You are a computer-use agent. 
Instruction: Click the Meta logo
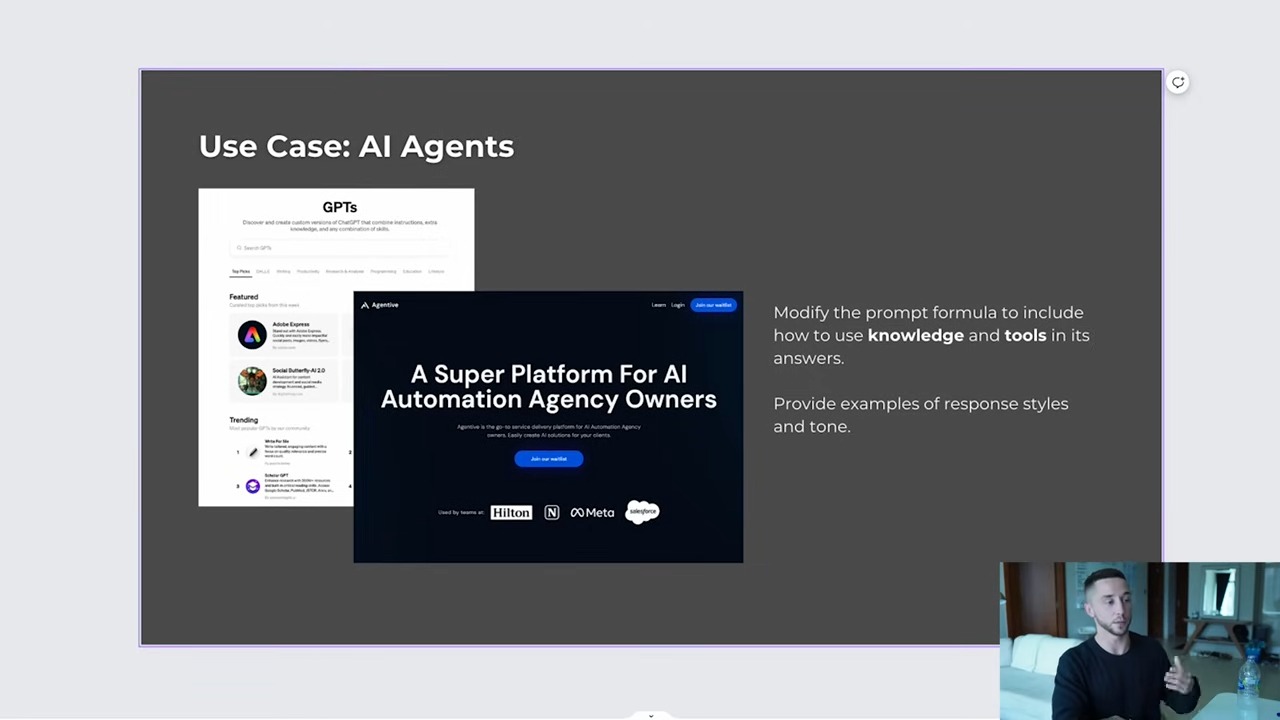pos(592,512)
